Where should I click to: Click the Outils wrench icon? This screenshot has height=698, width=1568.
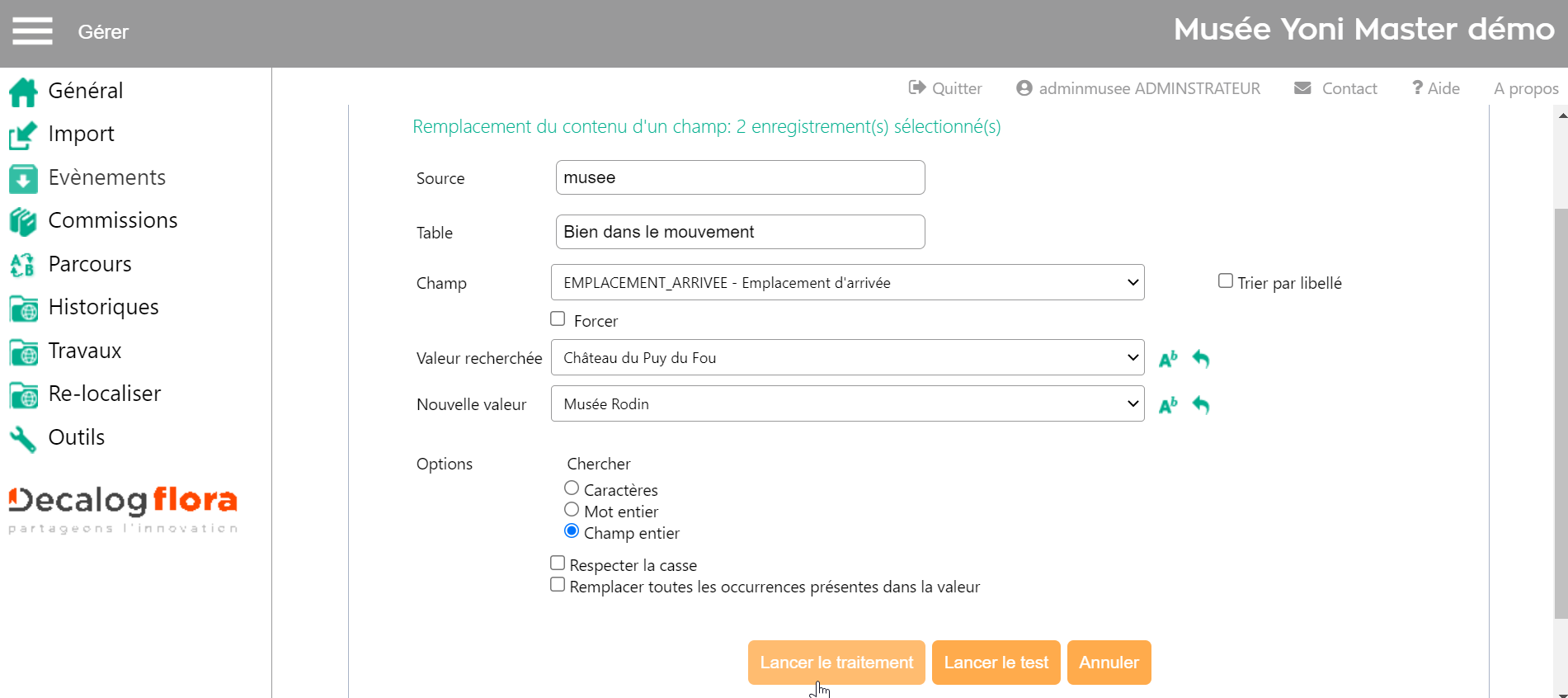(23, 439)
